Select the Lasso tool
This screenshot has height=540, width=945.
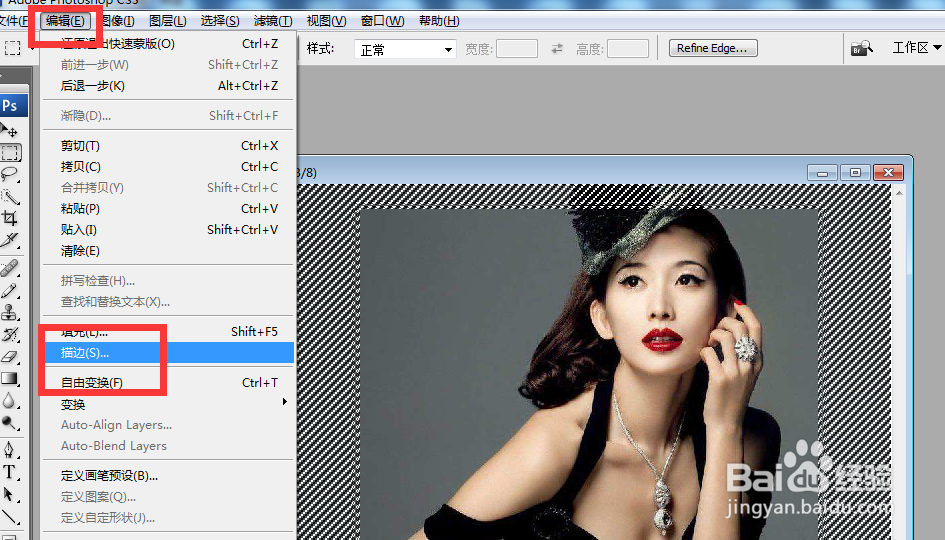click(x=10, y=175)
